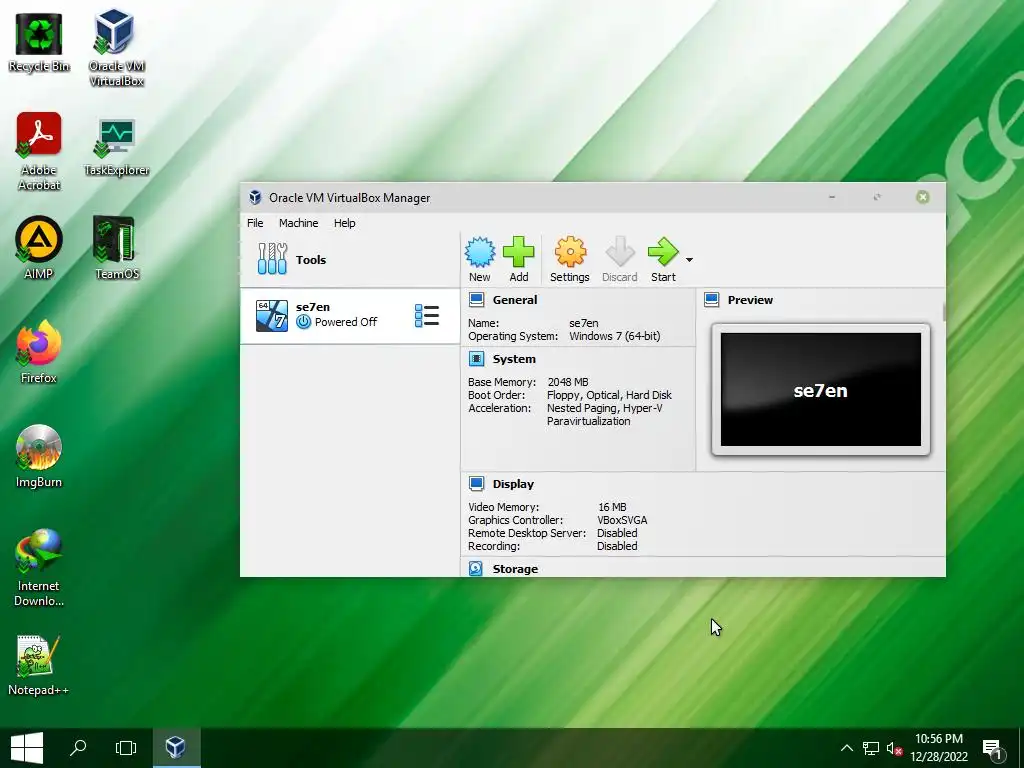1024x768 pixels.
Task: Click the muted volume tray icon
Action: 894,748
